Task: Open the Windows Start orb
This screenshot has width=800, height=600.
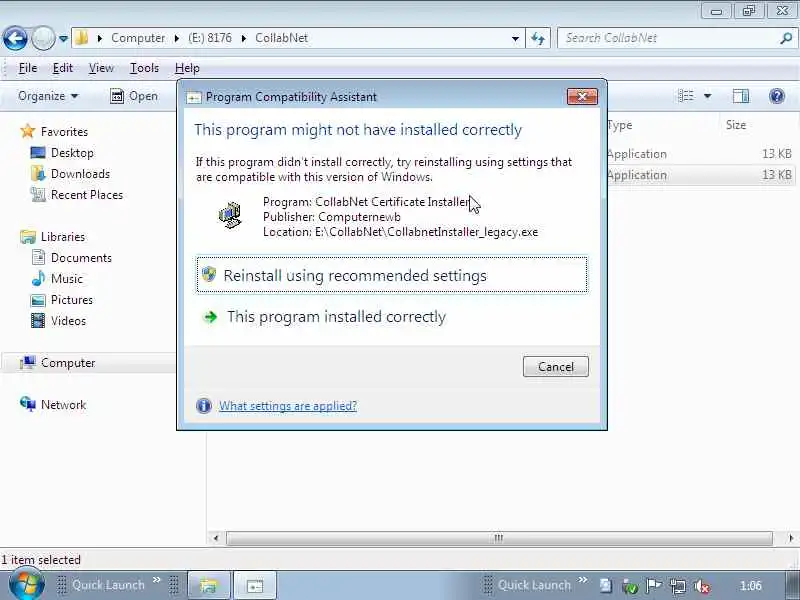Action: (26, 585)
